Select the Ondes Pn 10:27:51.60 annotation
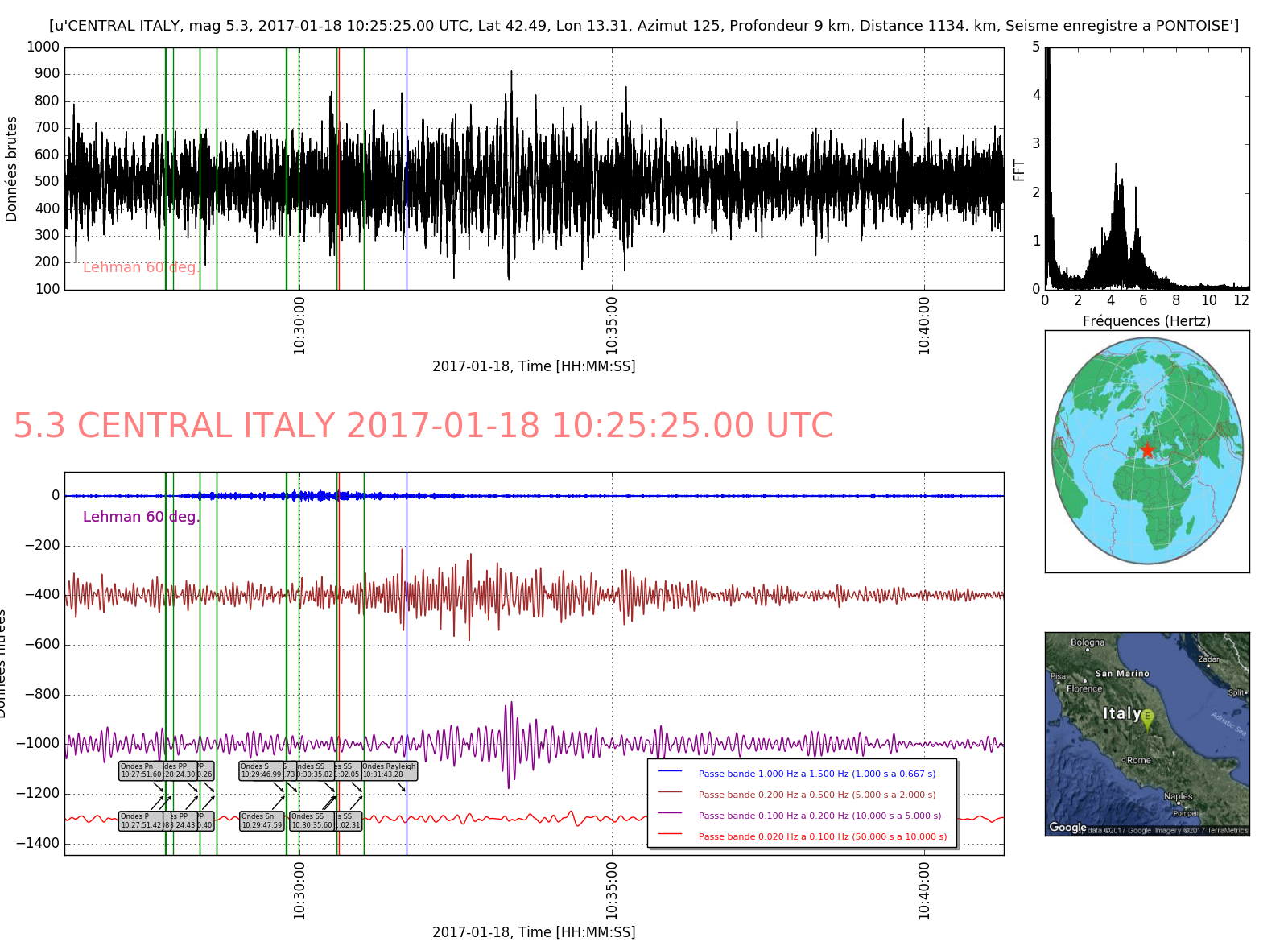Image resolution: width=1288 pixels, height=950 pixels. pos(141,770)
